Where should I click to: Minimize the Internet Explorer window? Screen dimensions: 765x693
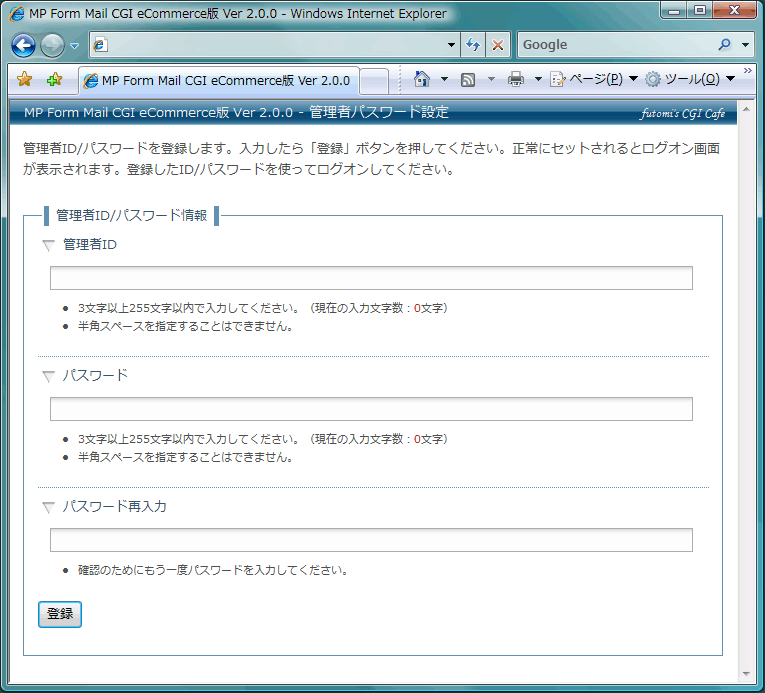[674, 10]
